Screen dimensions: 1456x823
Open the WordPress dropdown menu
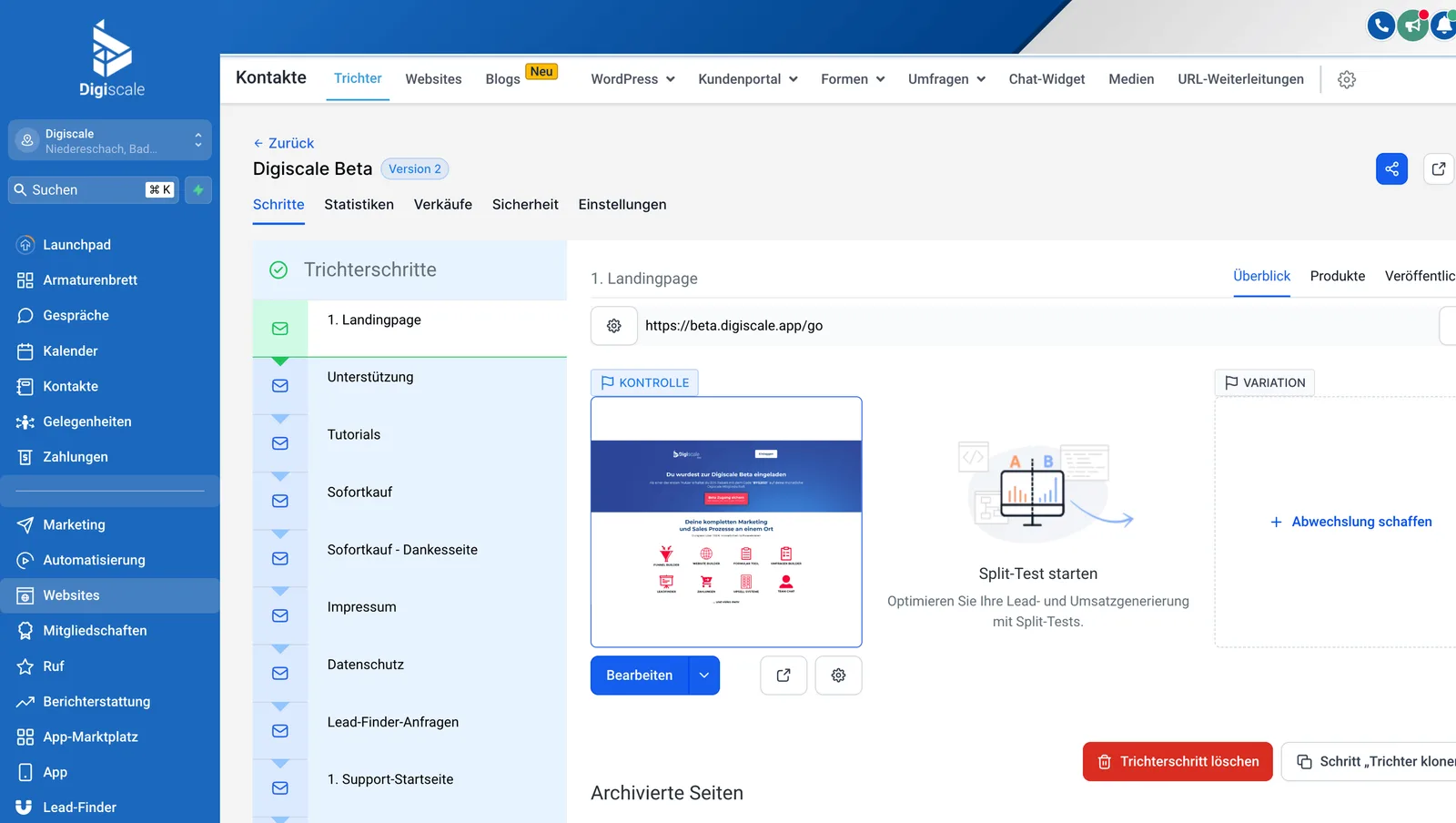pos(632,79)
